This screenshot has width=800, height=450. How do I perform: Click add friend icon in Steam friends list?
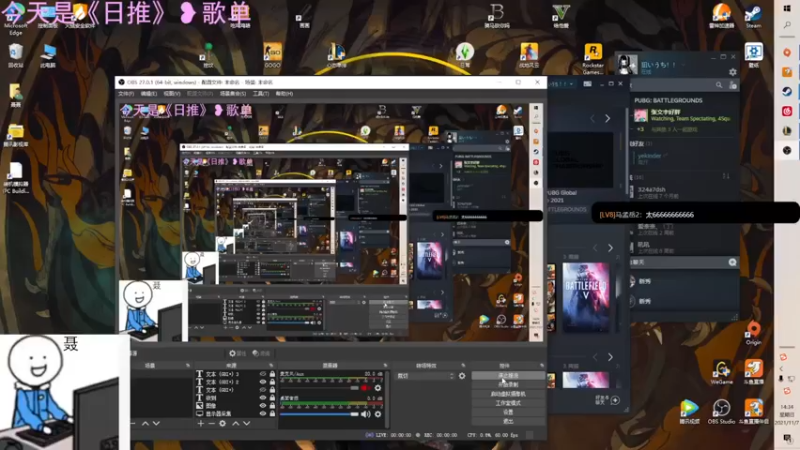[733, 85]
